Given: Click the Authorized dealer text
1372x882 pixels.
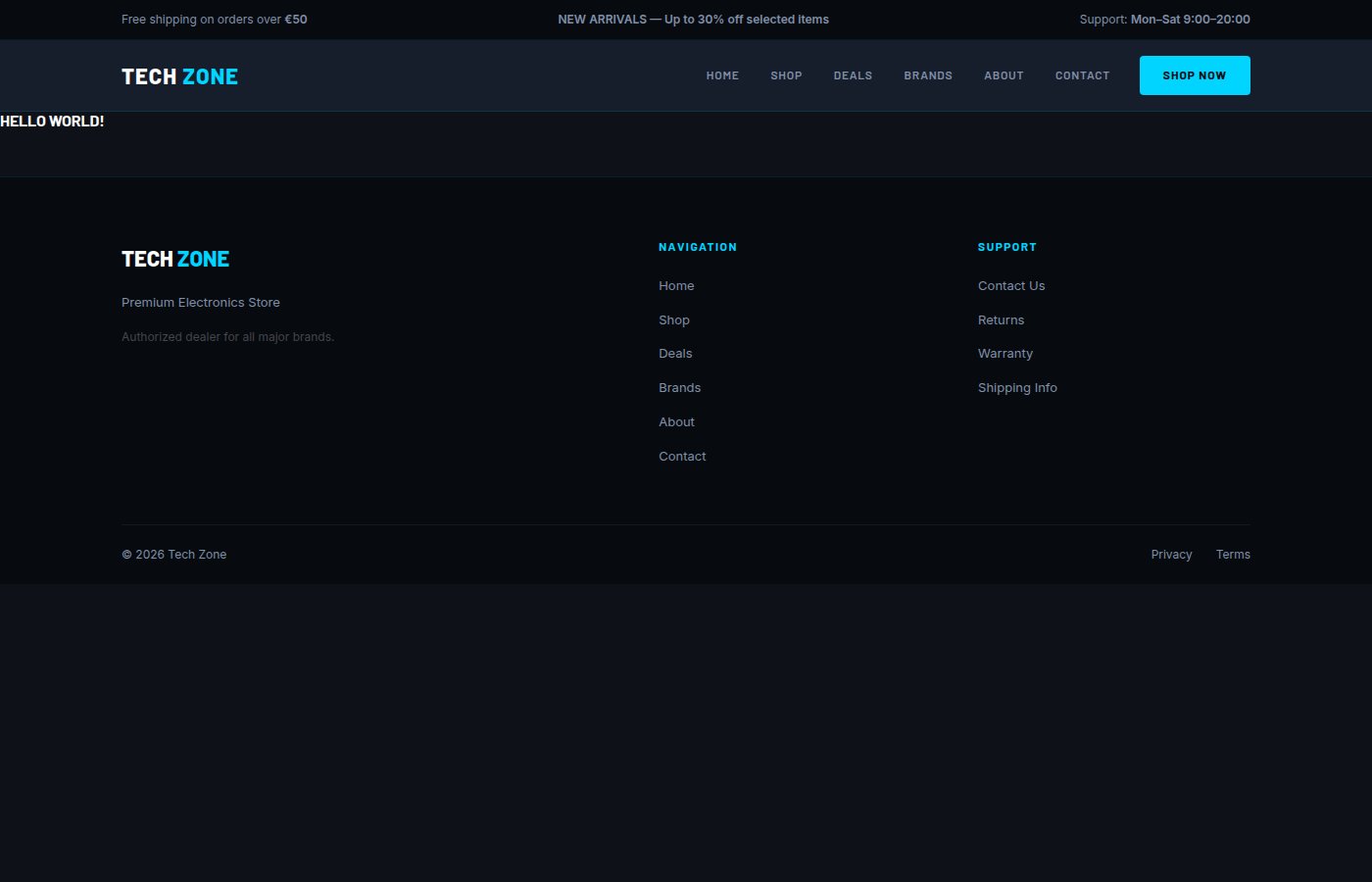Looking at the screenshot, I should (227, 337).
